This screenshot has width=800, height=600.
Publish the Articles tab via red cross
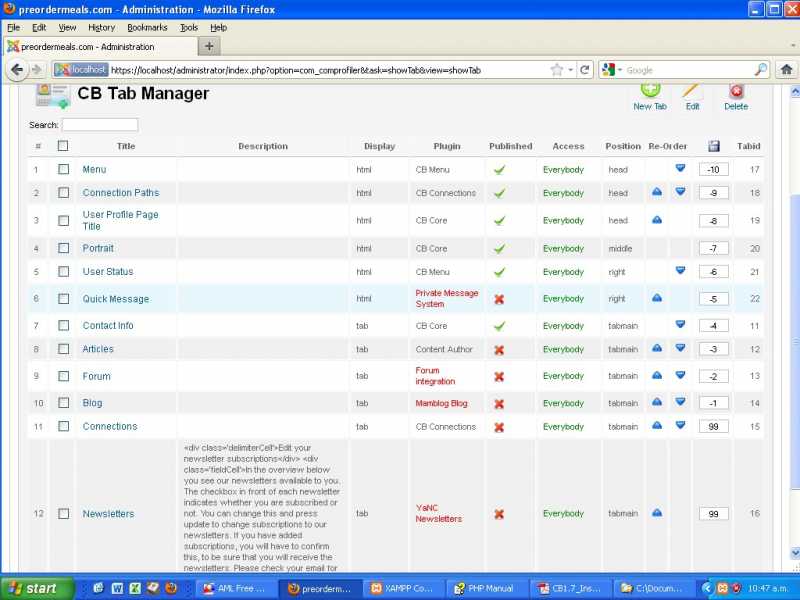click(x=499, y=349)
